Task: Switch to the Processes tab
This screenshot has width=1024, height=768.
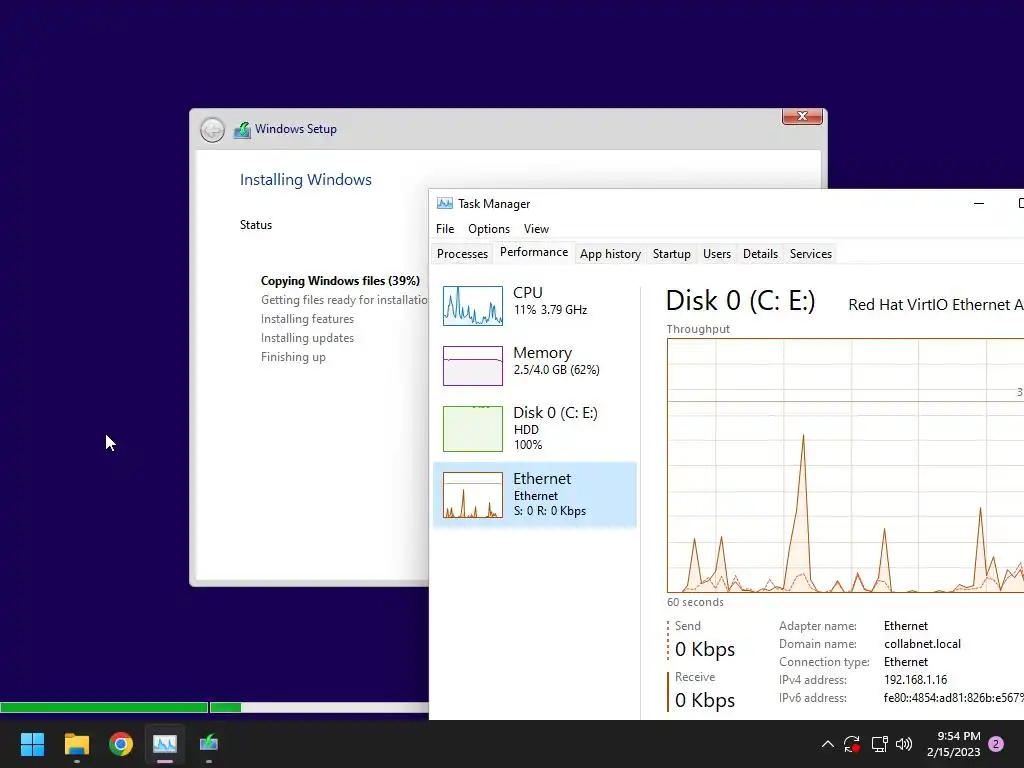Action: [x=462, y=254]
